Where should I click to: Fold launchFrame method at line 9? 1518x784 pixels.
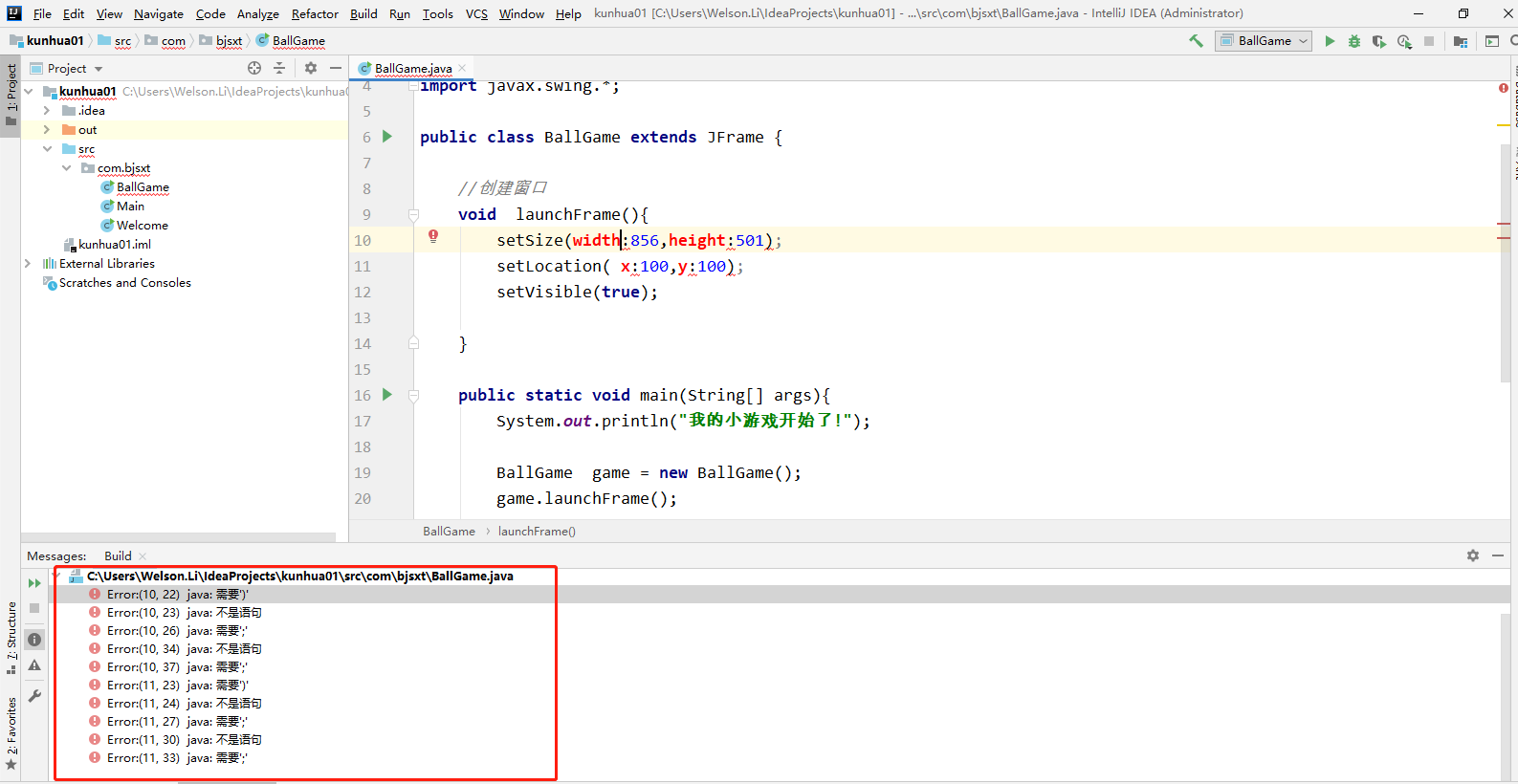click(414, 214)
